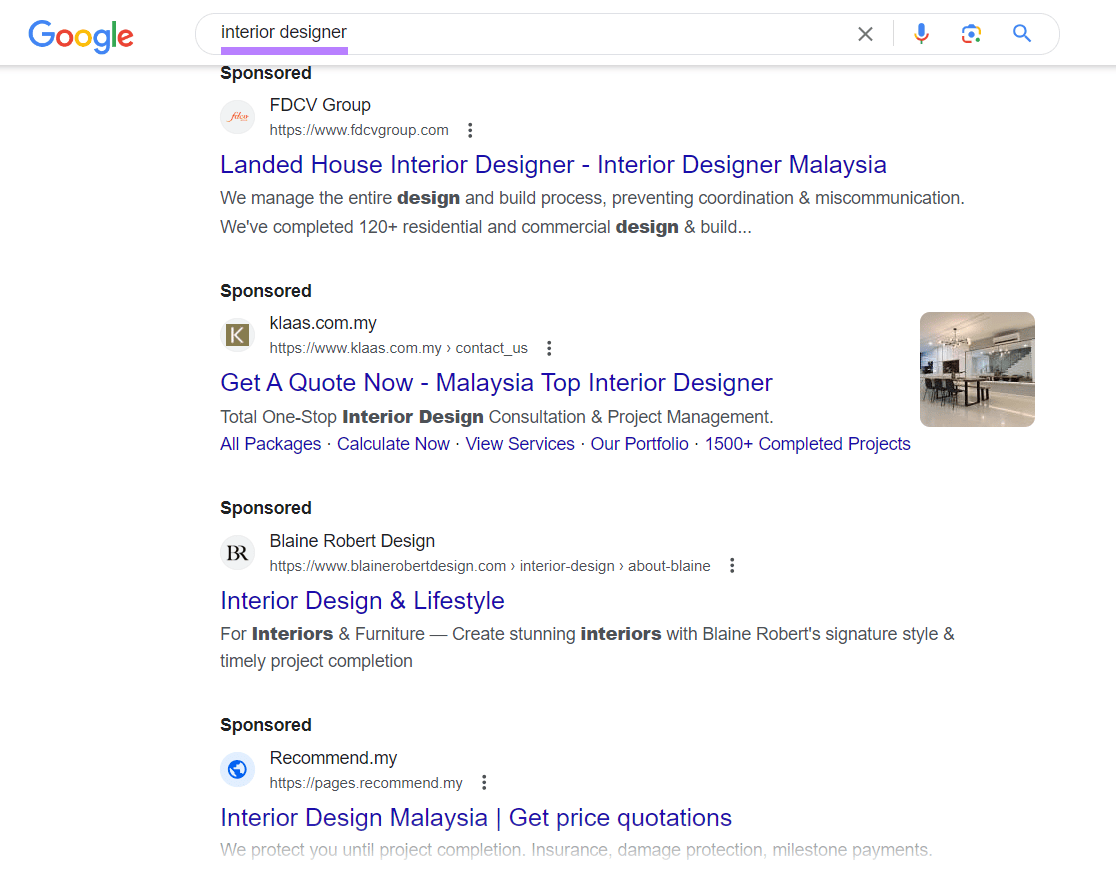Click the voice search microphone icon

tap(920, 33)
